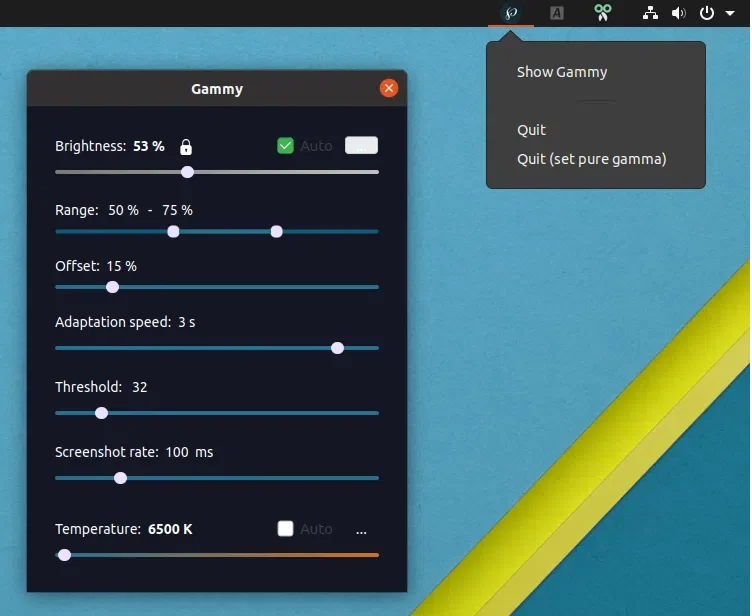The height and width of the screenshot is (616, 752).
Task: Click the "Offset:" label text
Action: (77, 266)
